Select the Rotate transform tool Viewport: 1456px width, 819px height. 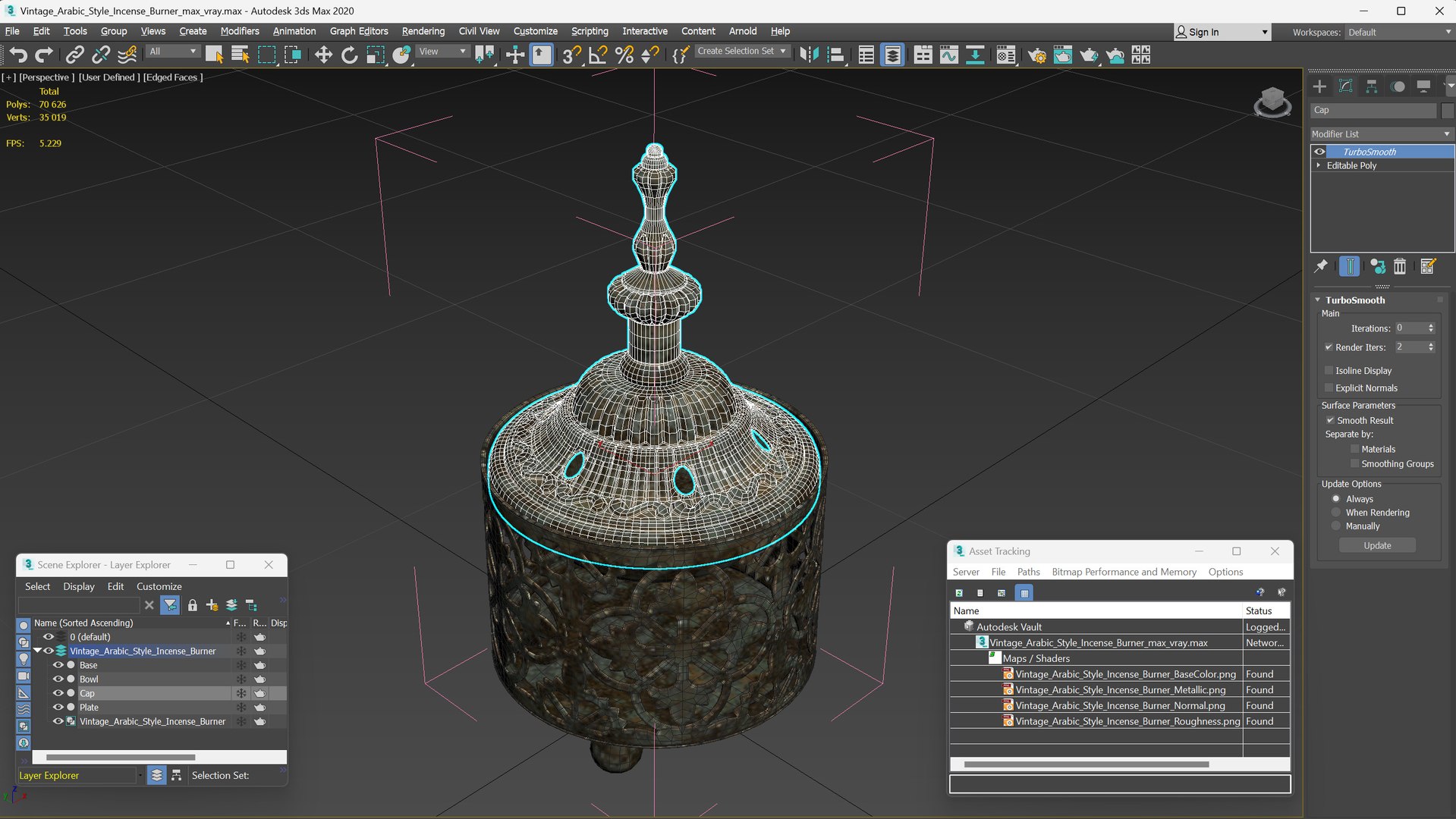tap(349, 55)
